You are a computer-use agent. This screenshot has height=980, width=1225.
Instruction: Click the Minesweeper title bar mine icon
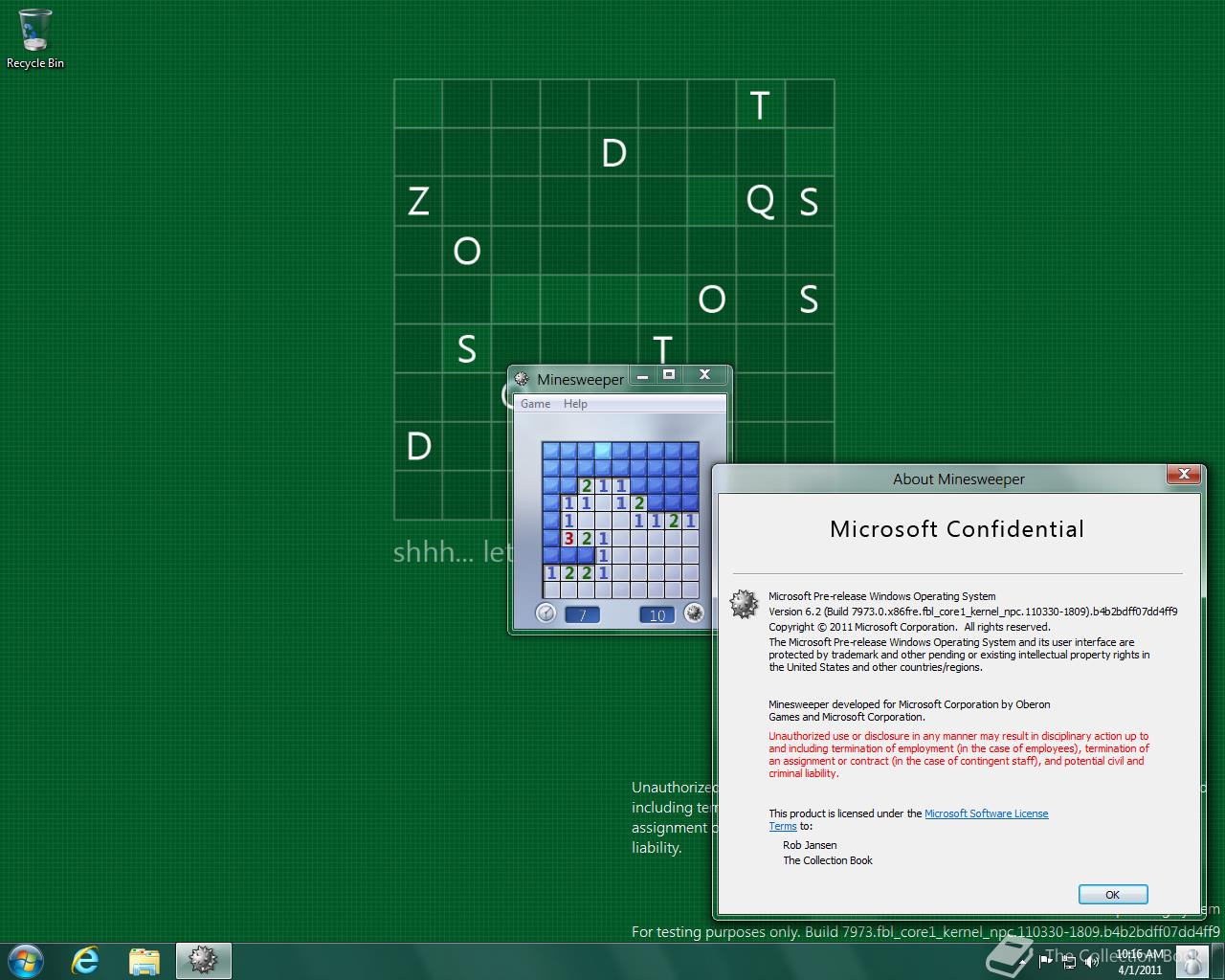point(522,379)
